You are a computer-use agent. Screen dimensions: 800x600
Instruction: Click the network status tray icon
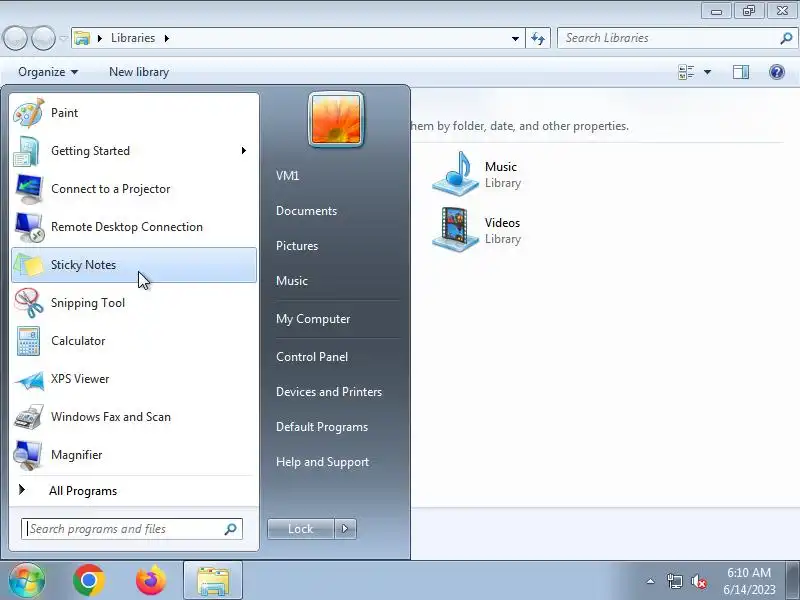coord(674,581)
